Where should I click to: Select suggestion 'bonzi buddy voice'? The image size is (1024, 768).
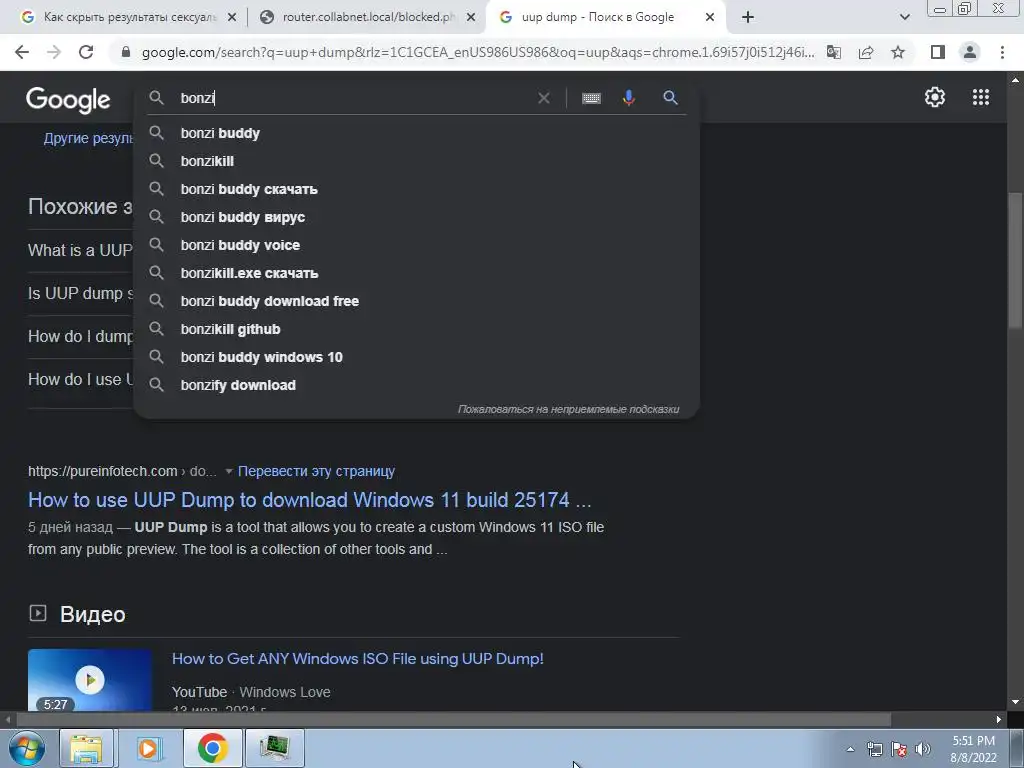click(x=417, y=246)
